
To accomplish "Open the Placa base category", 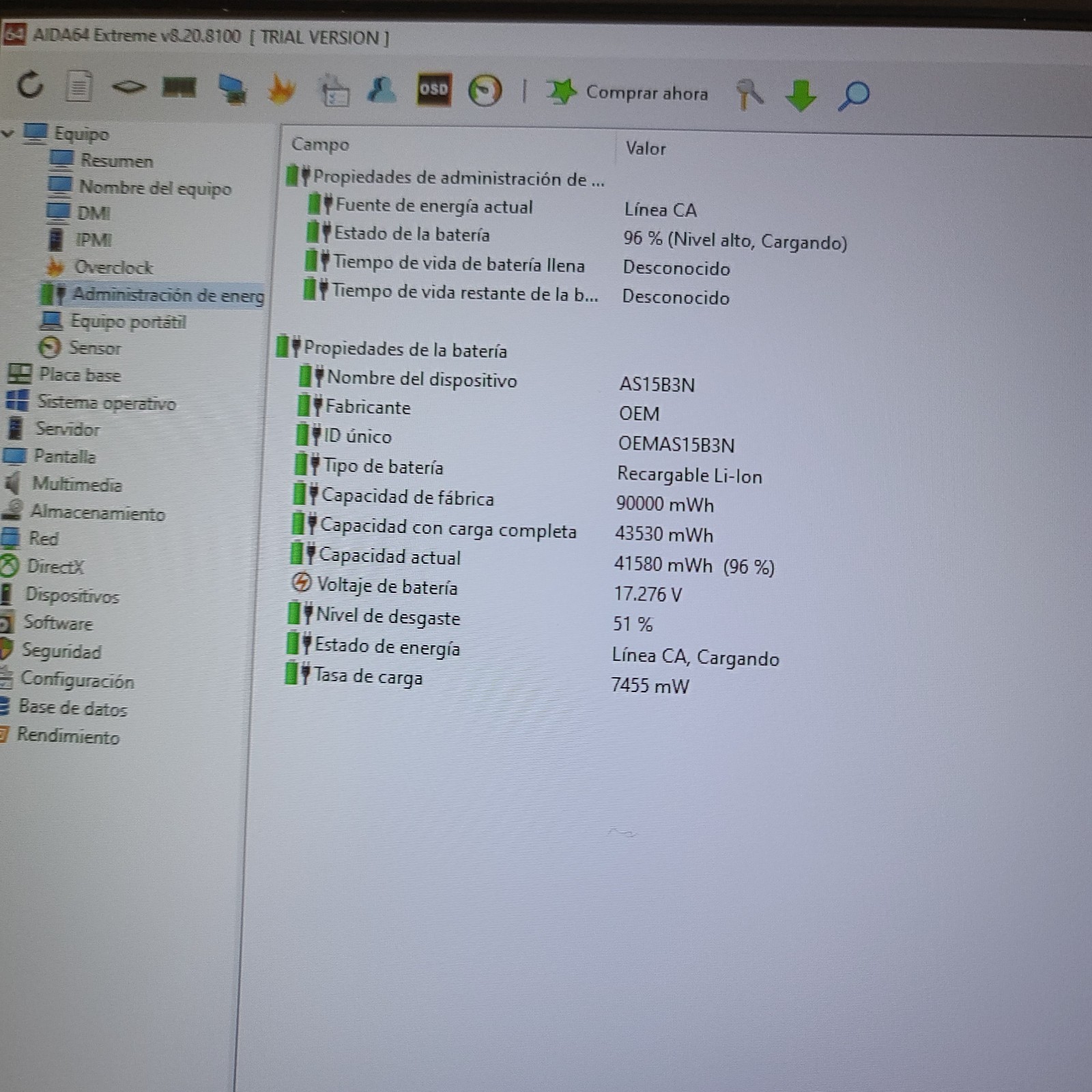I will tap(79, 375).
